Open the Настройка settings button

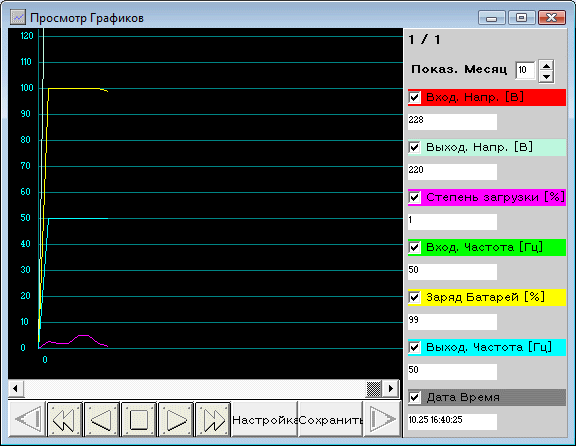[x=264, y=419]
